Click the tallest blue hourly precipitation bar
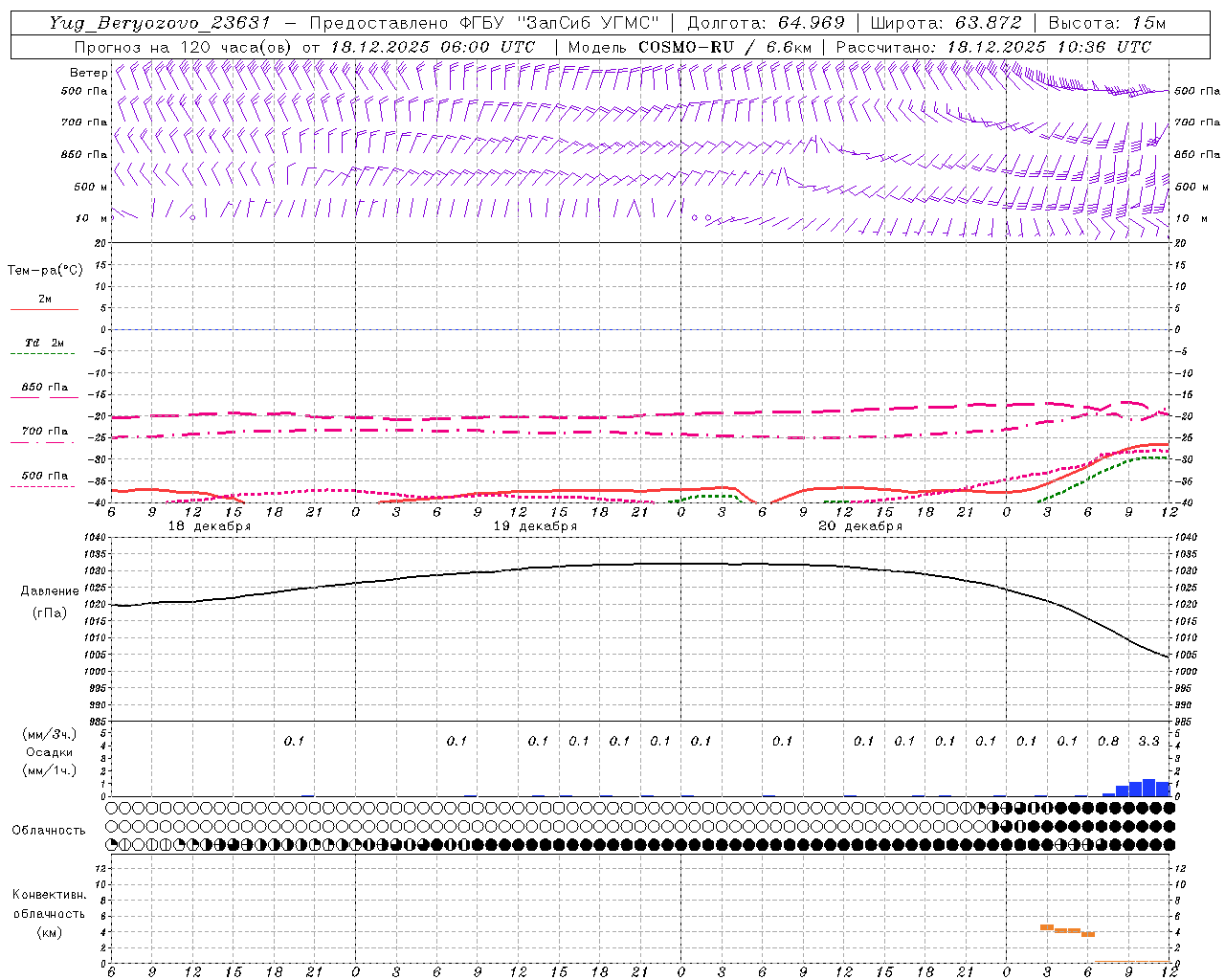 (x=1148, y=788)
